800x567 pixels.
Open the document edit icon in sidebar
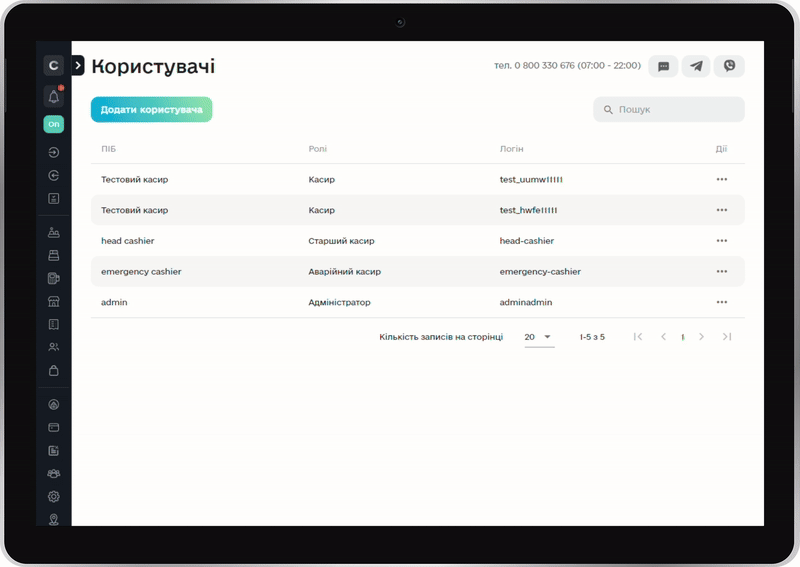click(54, 451)
